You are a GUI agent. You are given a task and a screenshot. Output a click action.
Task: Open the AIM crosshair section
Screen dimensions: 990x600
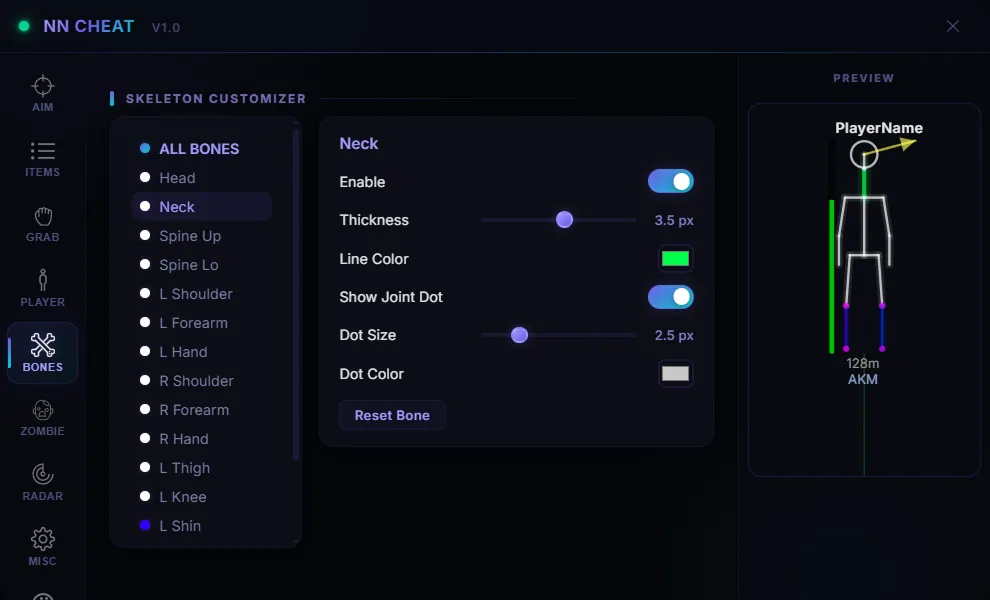(x=42, y=93)
